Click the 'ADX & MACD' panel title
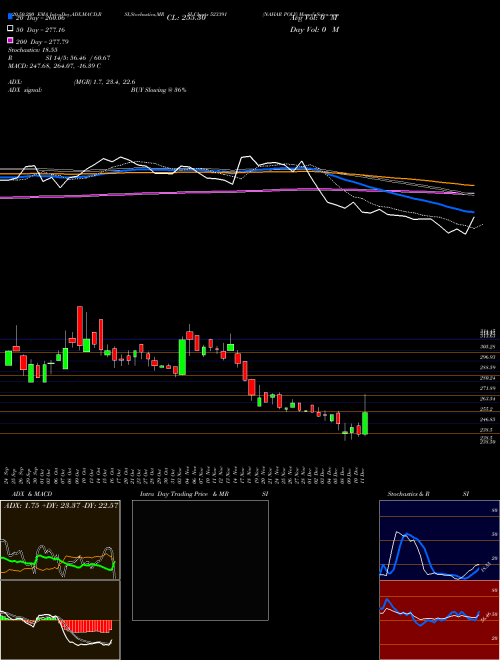Image resolution: width=500 pixels, height=660 pixels. [32, 494]
